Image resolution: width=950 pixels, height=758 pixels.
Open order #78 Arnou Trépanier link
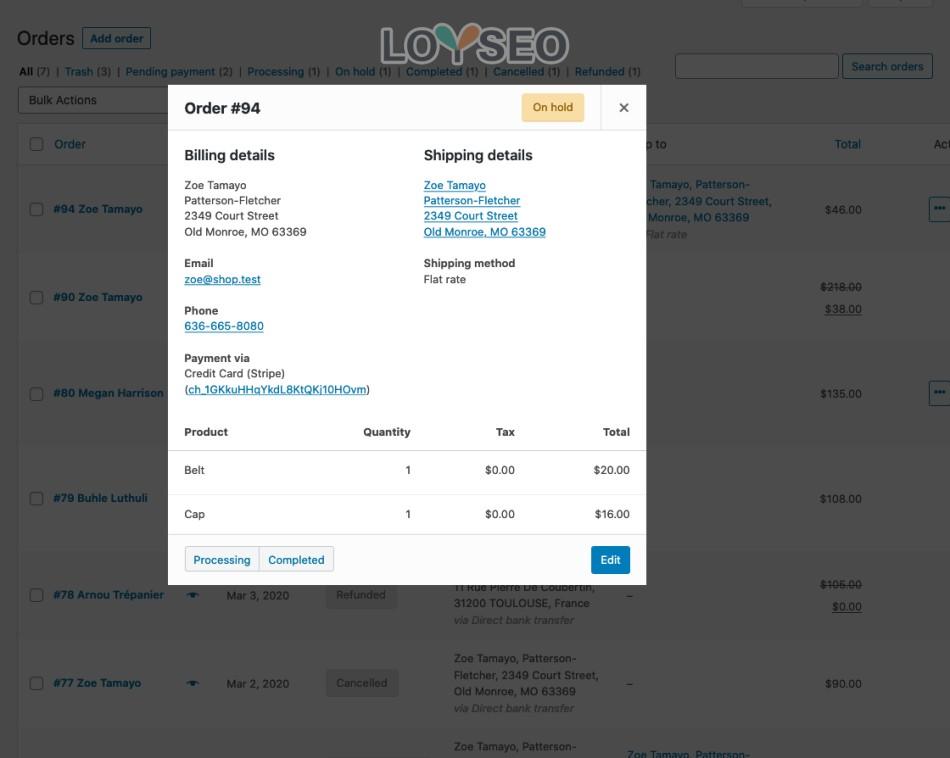coord(108,595)
